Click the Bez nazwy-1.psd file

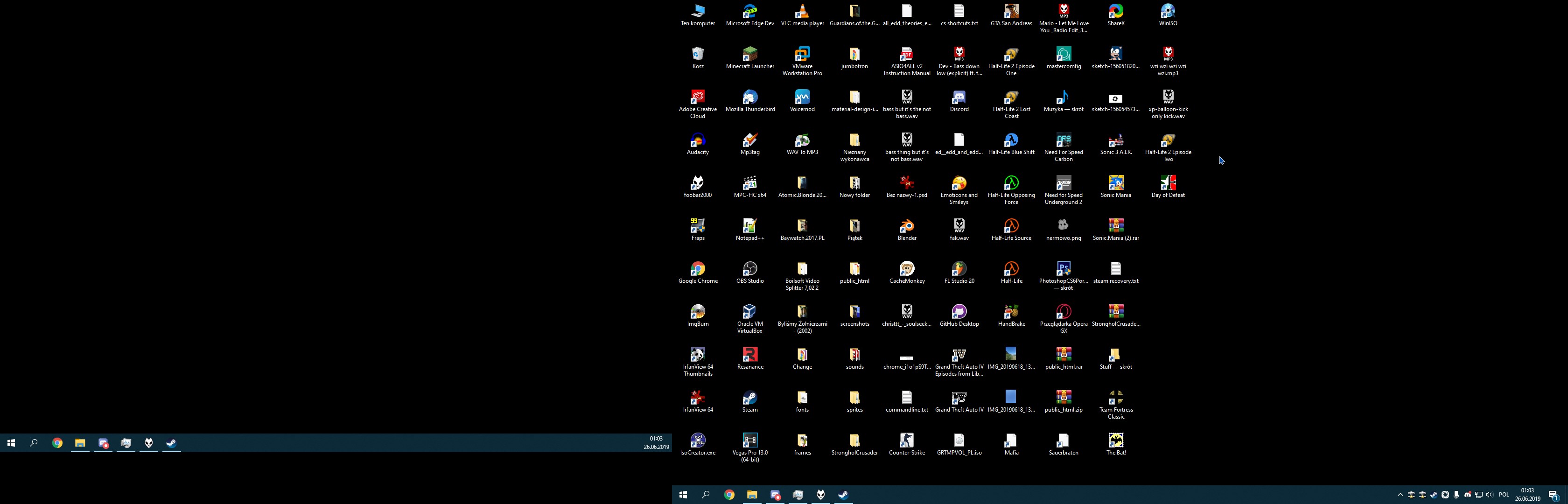coord(907,187)
